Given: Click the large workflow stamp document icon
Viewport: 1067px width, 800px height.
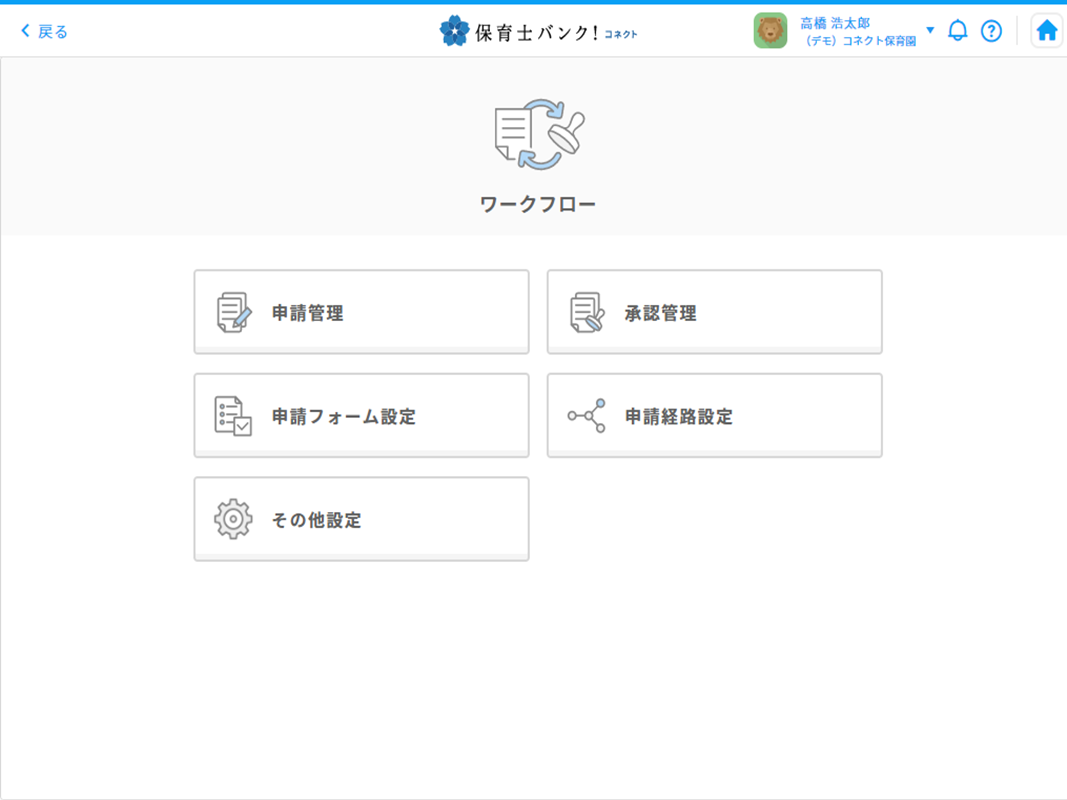Looking at the screenshot, I should pos(539,135).
